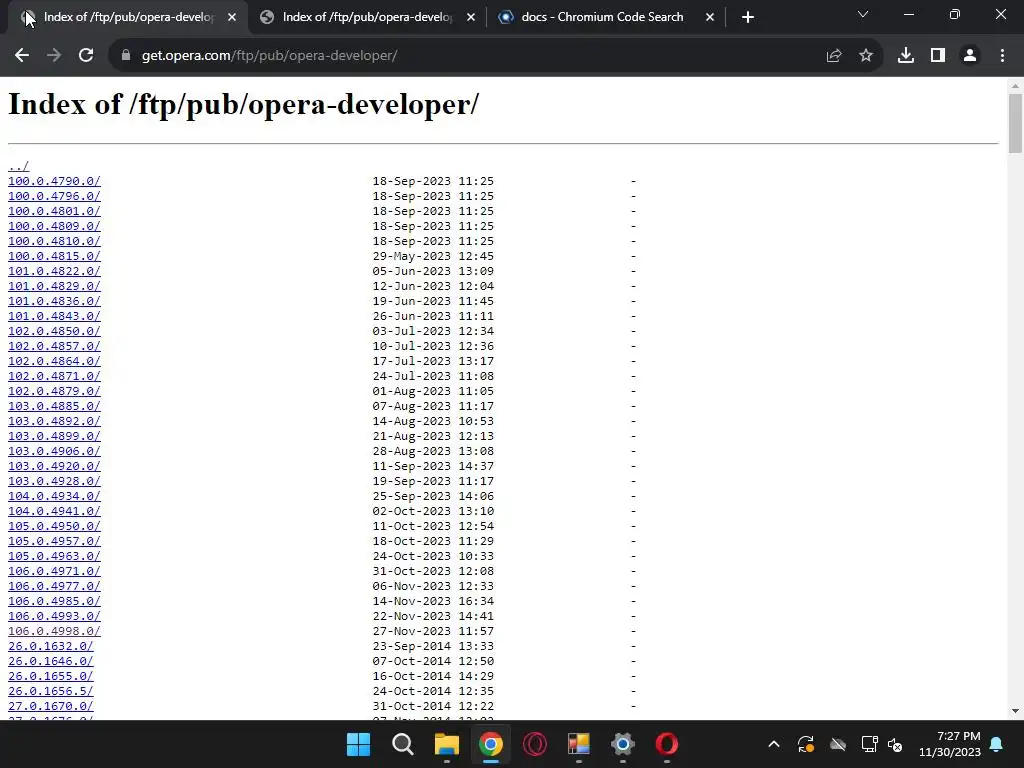Open File Explorer from taskbar

[x=447, y=744]
